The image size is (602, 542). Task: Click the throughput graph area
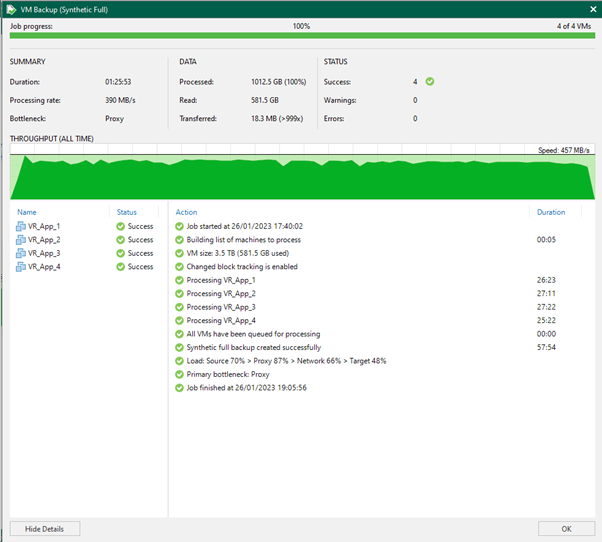pos(302,172)
